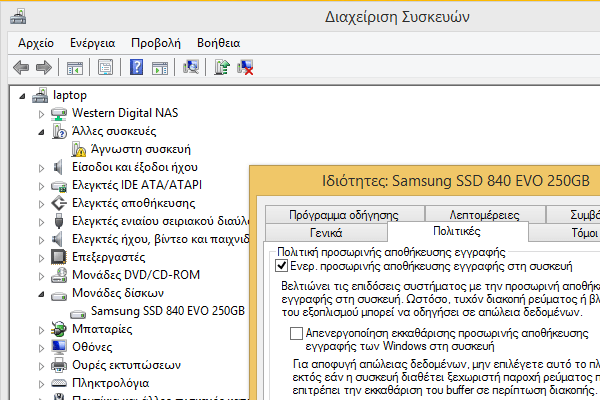Select the Πολιτικές tab
This screenshot has width=600, height=400.
tap(457, 231)
